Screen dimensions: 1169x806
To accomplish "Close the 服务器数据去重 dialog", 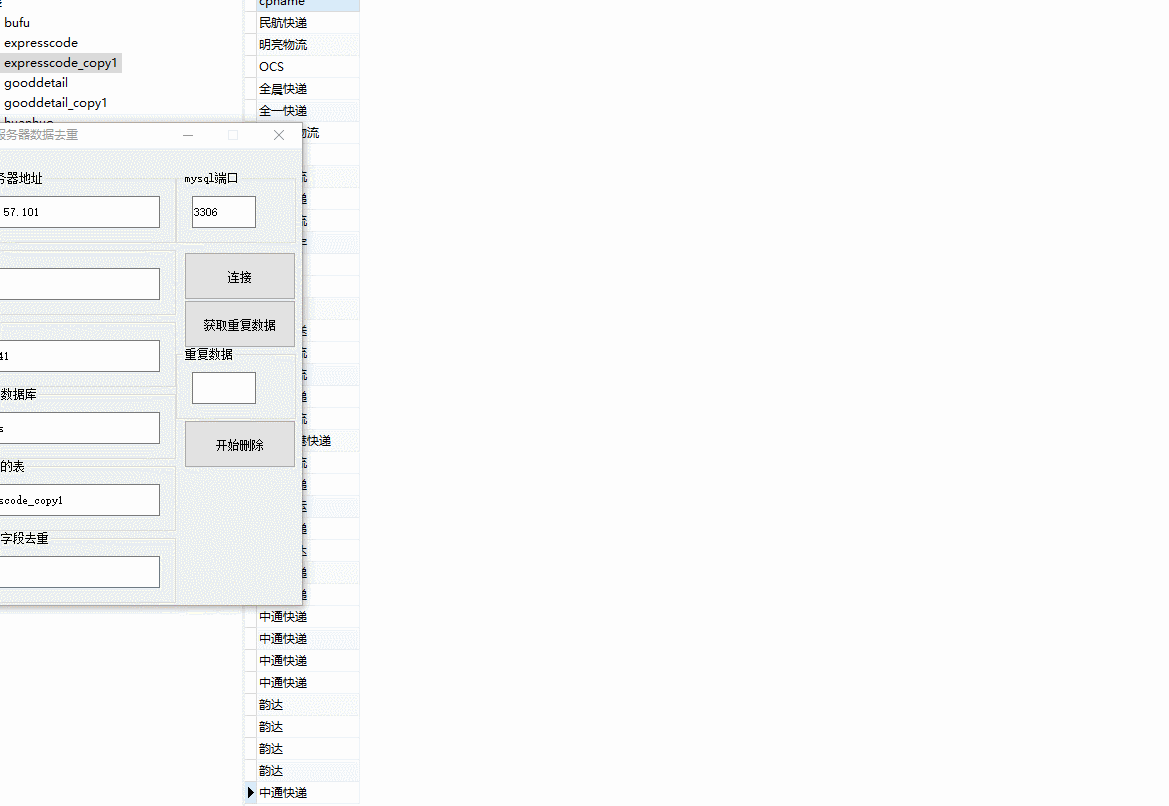I will [279, 135].
